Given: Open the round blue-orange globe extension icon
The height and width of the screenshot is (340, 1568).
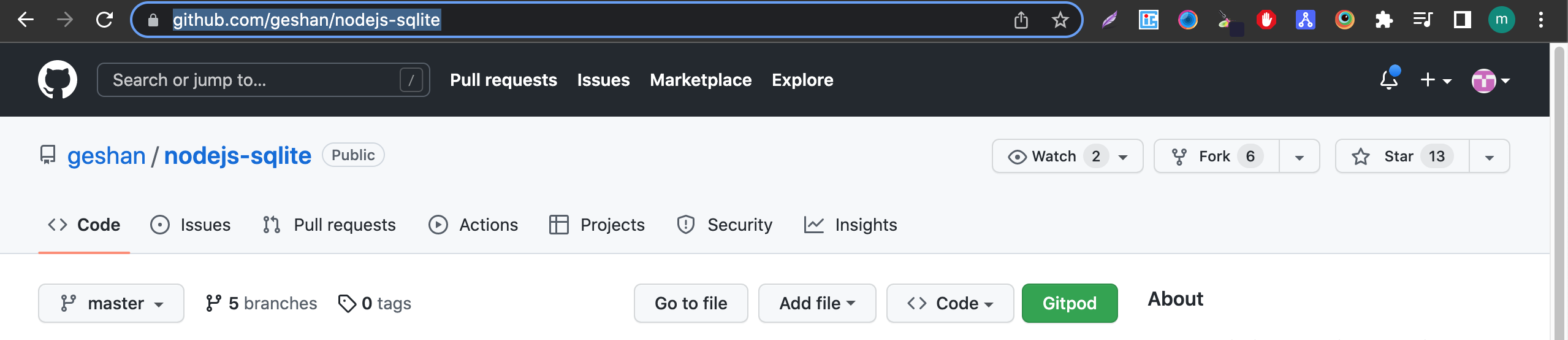Looking at the screenshot, I should click(1188, 20).
